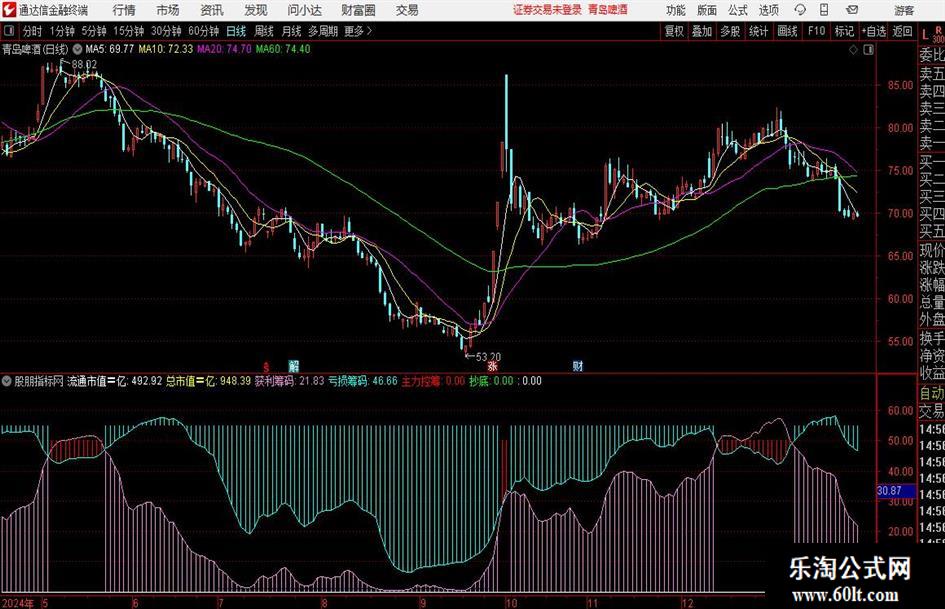
Task: Click the 叠加 overlay button
Action: pyautogui.click(x=702, y=31)
